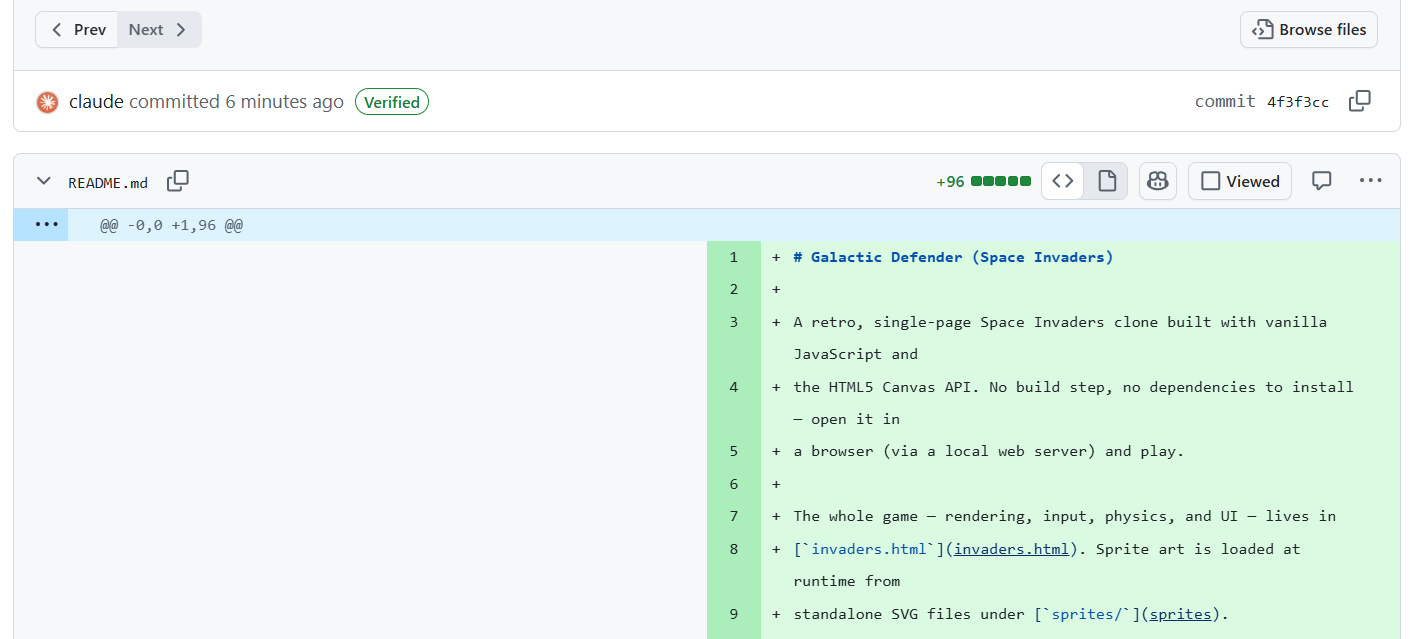Switch to source diff view
Viewport: 1411px width, 639px height.
pyautogui.click(x=1063, y=181)
